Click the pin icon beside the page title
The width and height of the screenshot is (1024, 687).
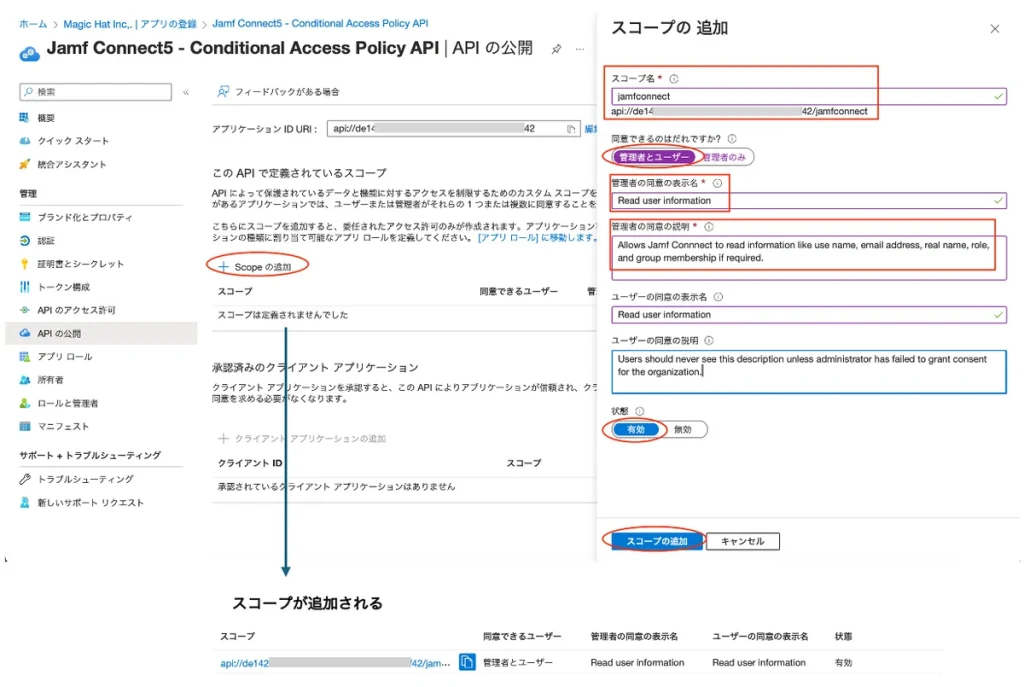pyautogui.click(x=556, y=49)
